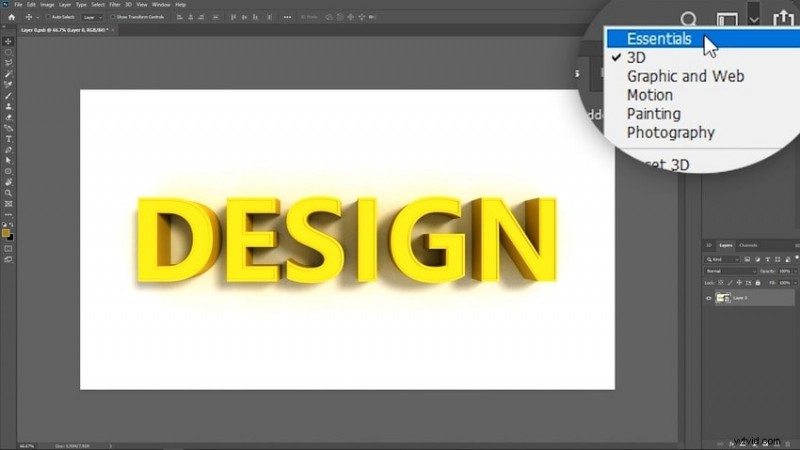Click the foreground color swatch
The image size is (800, 450).
coord(6,233)
